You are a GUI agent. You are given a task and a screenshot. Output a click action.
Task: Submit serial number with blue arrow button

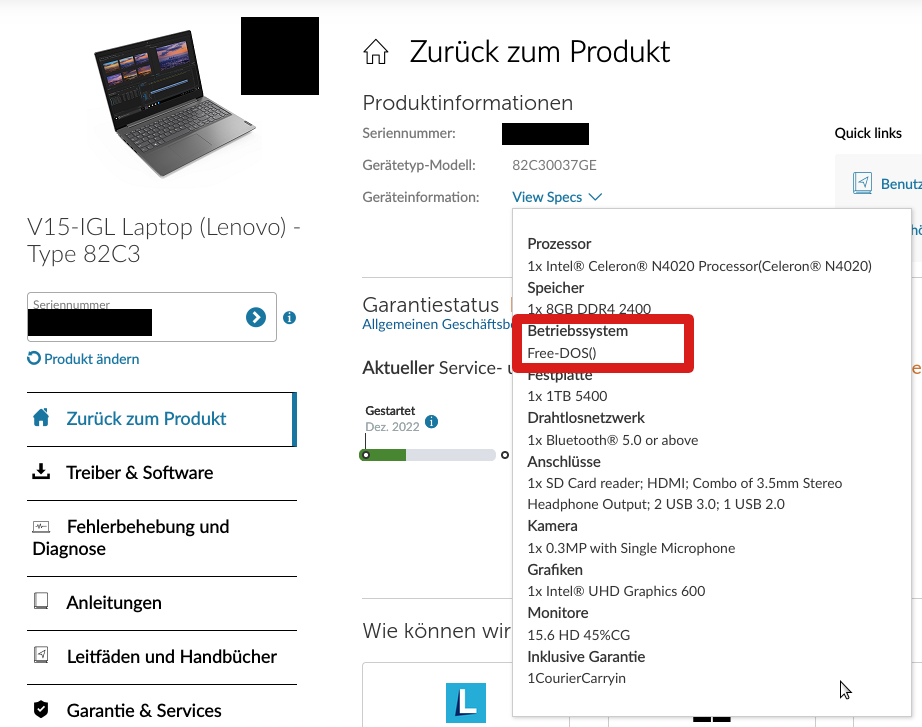tap(256, 318)
